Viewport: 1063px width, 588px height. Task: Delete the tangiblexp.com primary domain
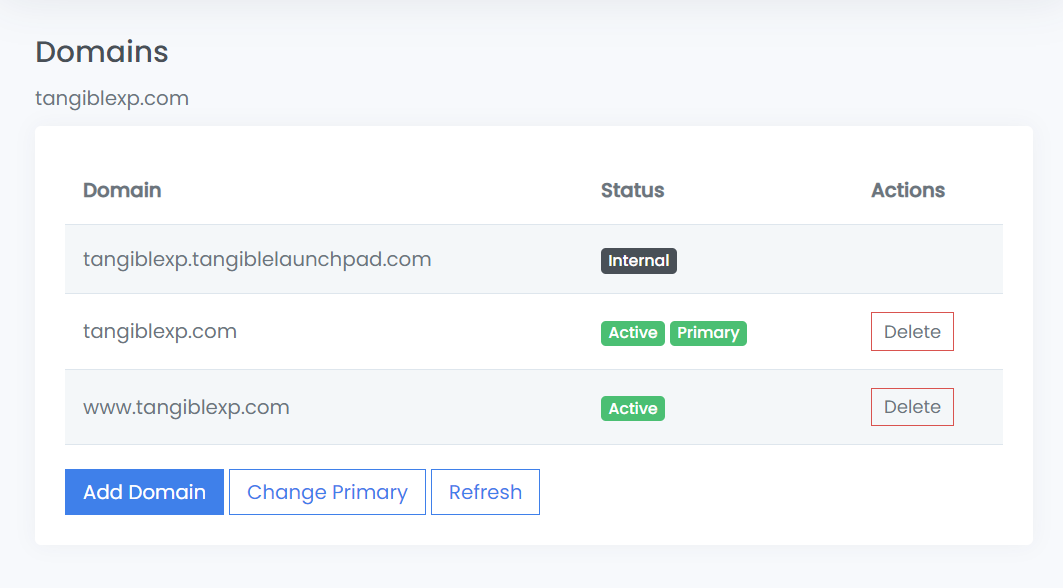tap(912, 332)
